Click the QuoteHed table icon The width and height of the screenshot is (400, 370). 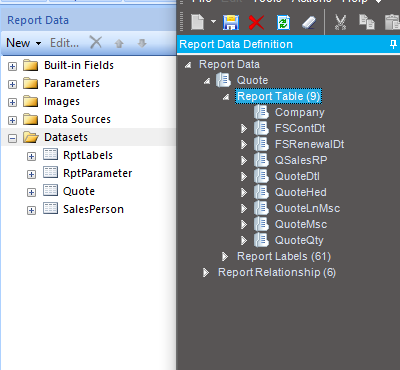click(261, 192)
